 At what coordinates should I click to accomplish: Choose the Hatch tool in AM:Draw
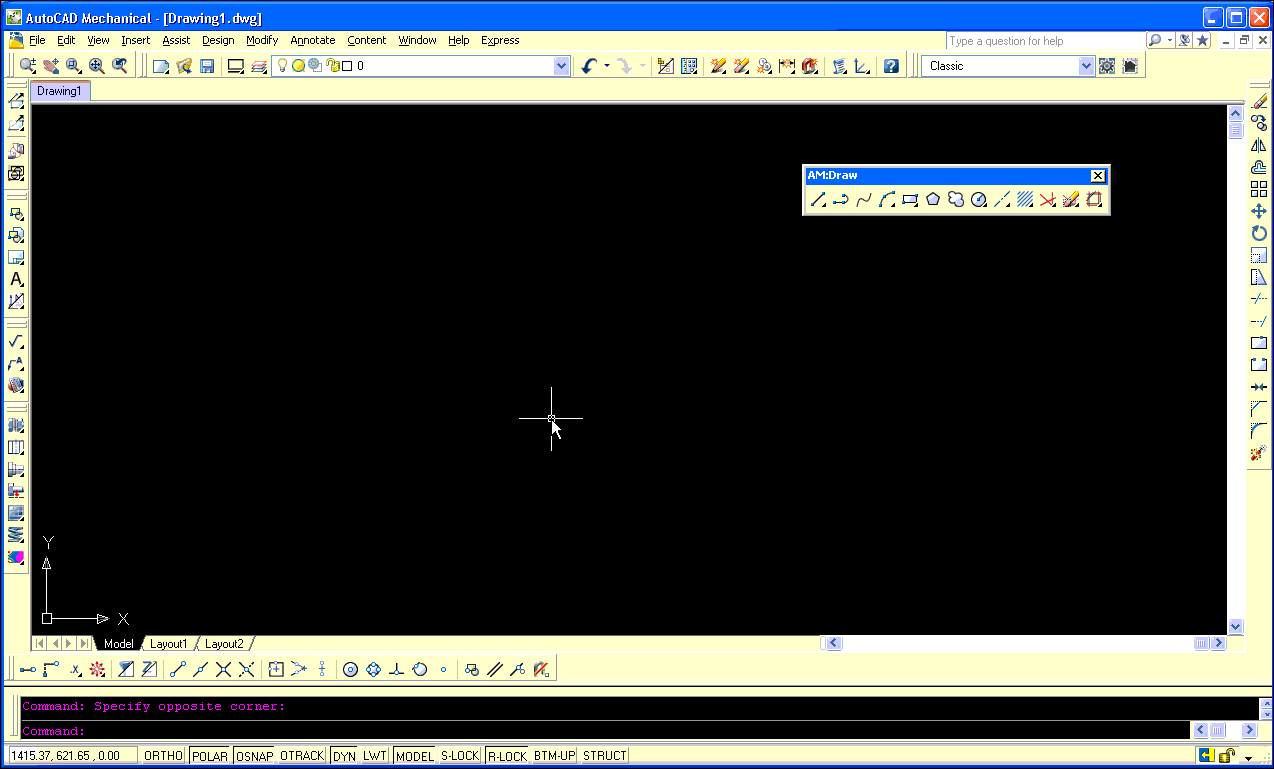tap(1025, 200)
